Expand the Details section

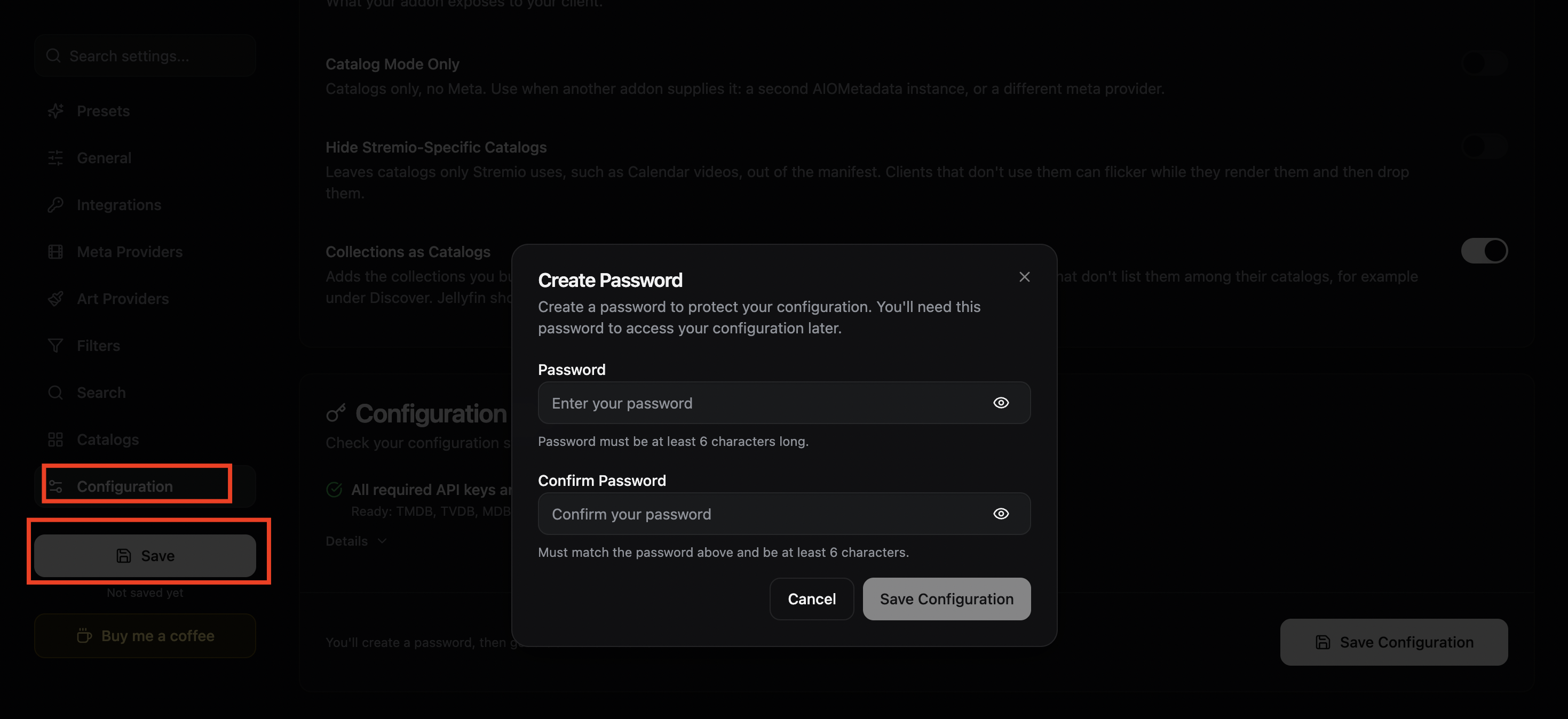point(356,541)
